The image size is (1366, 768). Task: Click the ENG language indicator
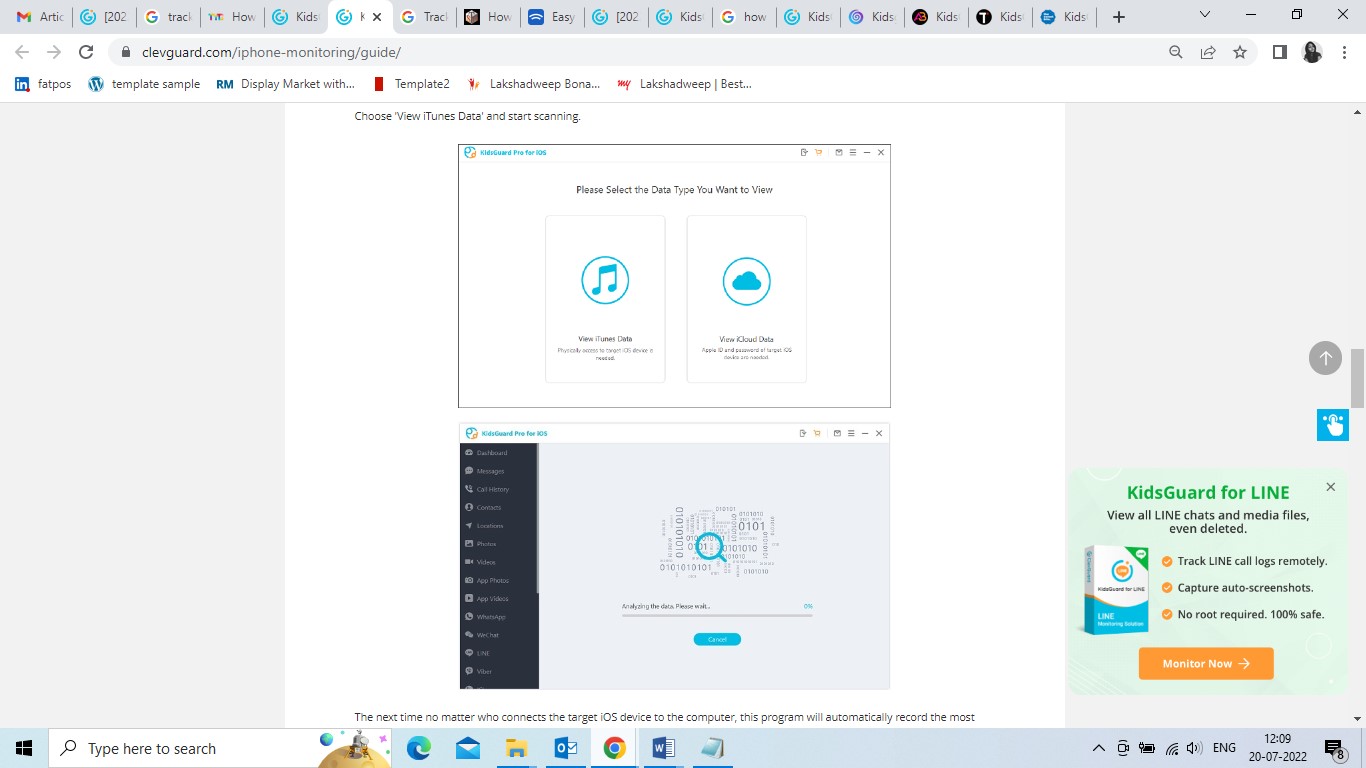pyautogui.click(x=1224, y=748)
